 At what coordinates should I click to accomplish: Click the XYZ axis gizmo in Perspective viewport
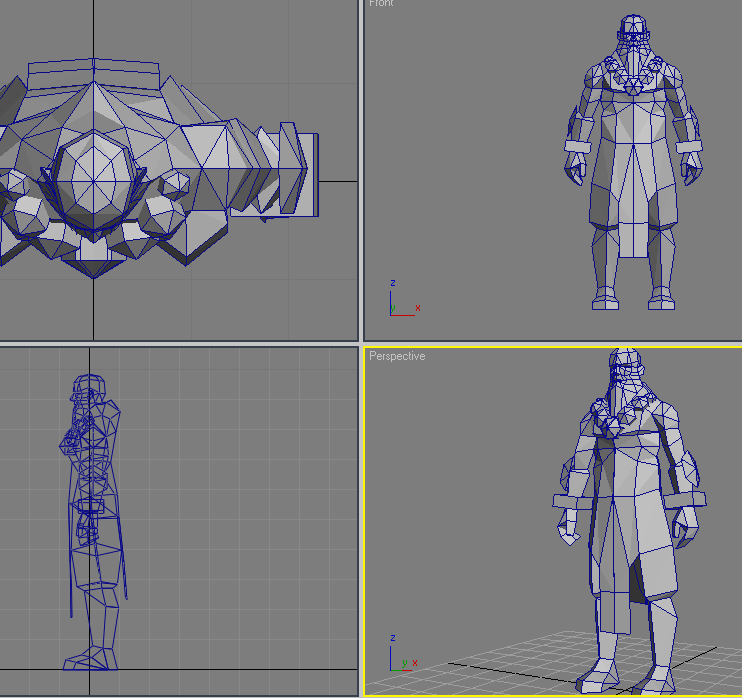point(403,653)
